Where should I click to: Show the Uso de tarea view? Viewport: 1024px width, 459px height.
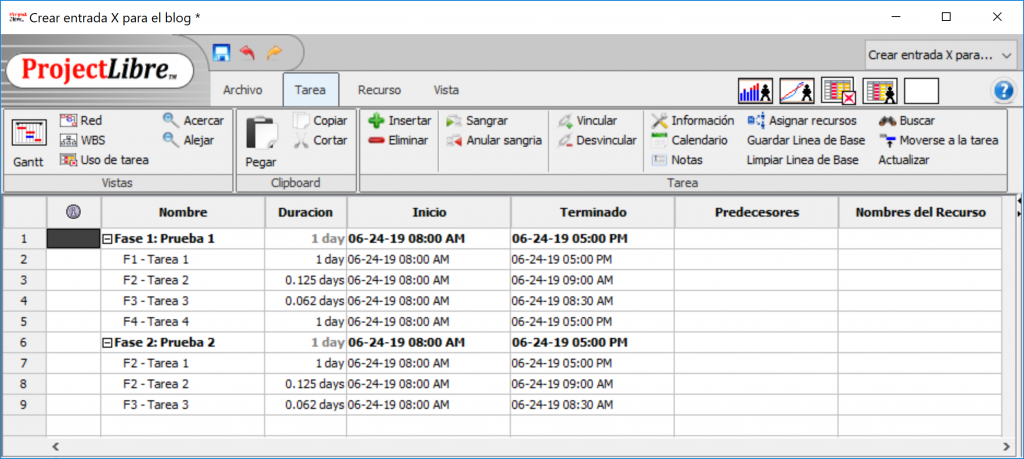click(x=104, y=159)
